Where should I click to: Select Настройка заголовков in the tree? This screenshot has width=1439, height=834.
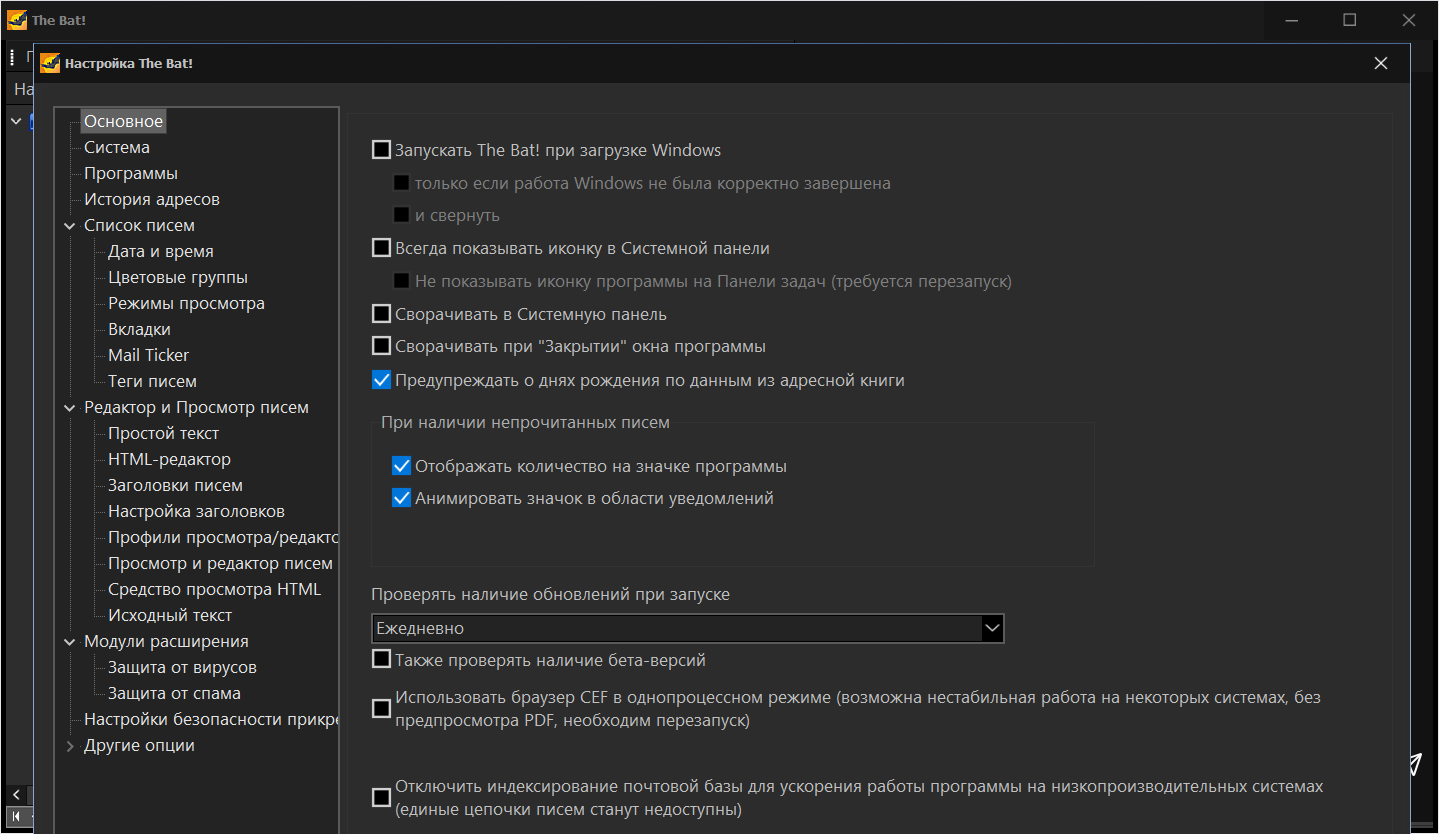(196, 511)
